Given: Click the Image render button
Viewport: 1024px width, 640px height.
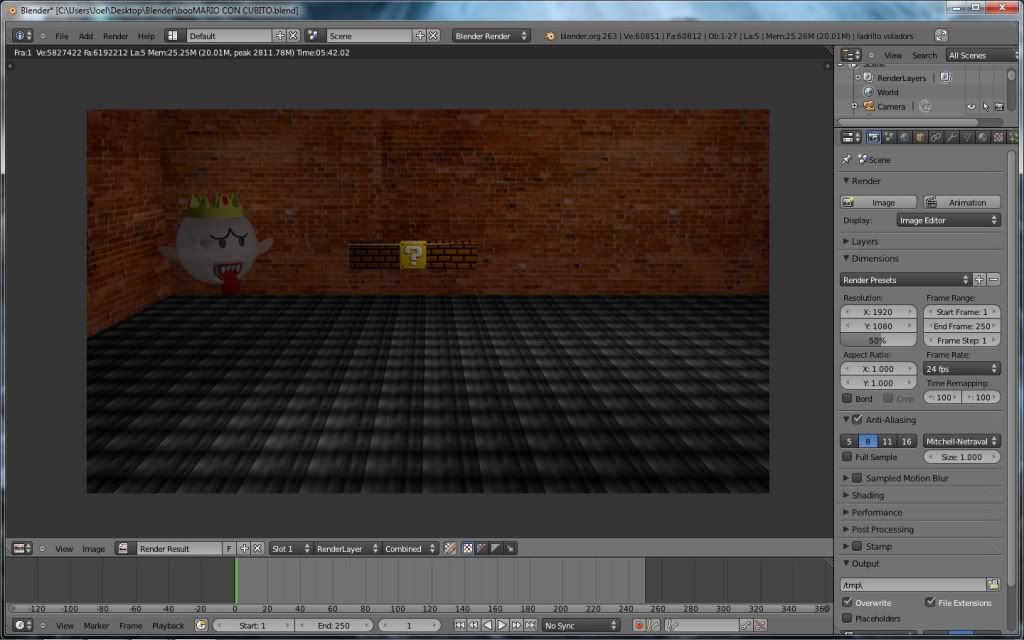Looking at the screenshot, I should [878, 202].
